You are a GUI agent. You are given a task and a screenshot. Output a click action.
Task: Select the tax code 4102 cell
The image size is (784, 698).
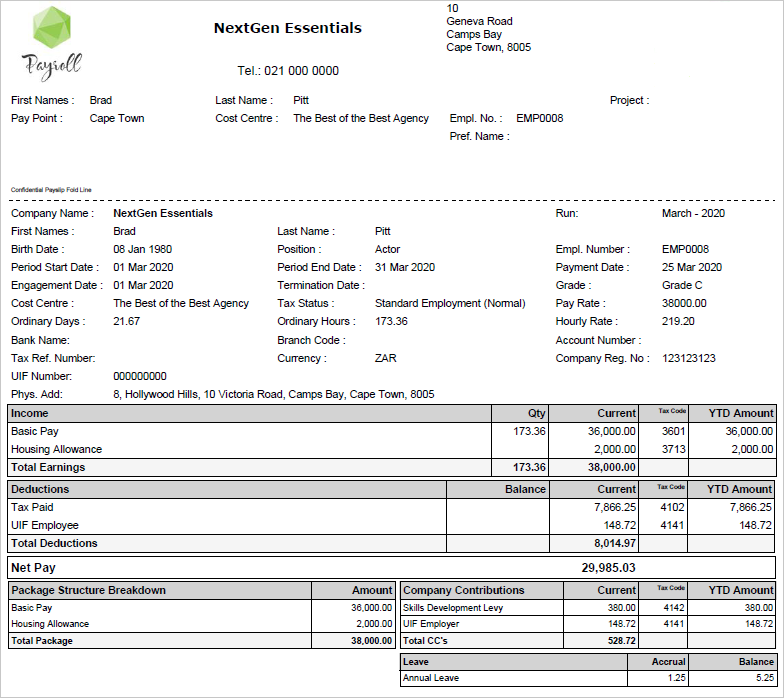(x=672, y=507)
